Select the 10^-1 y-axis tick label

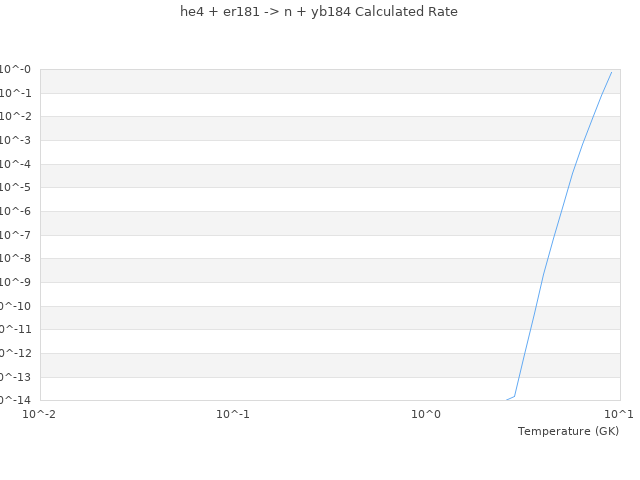coord(15,94)
